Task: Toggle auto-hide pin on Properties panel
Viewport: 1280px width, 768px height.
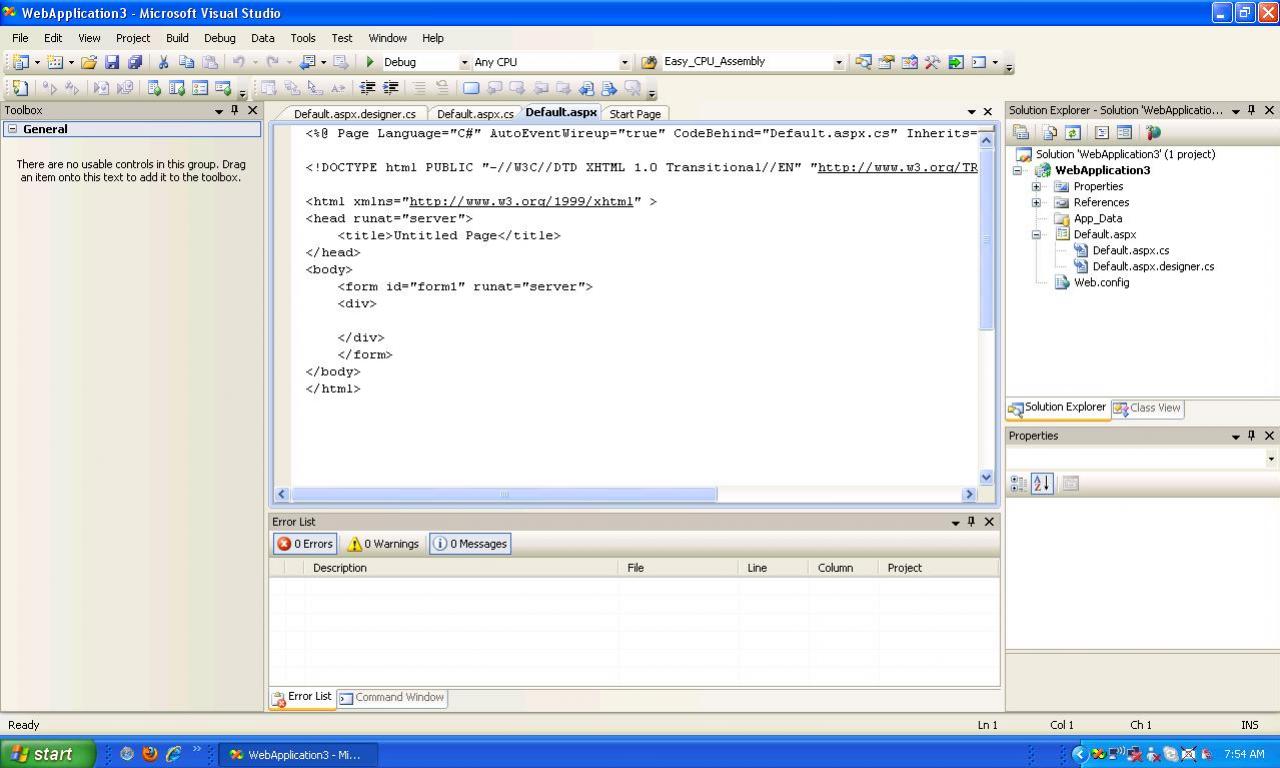Action: (1251, 436)
